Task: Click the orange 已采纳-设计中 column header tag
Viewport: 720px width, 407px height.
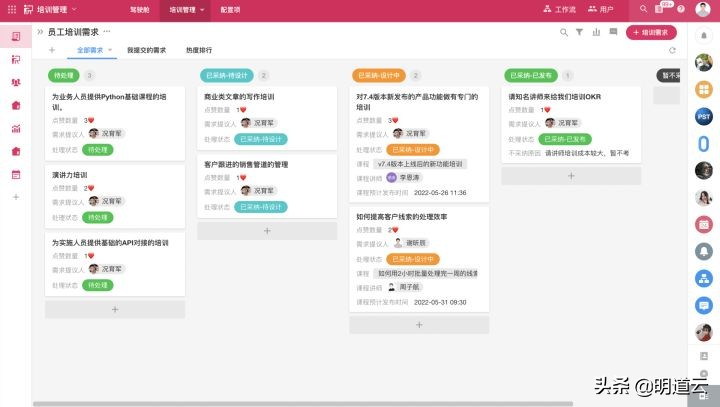Action: pyautogui.click(x=379, y=75)
